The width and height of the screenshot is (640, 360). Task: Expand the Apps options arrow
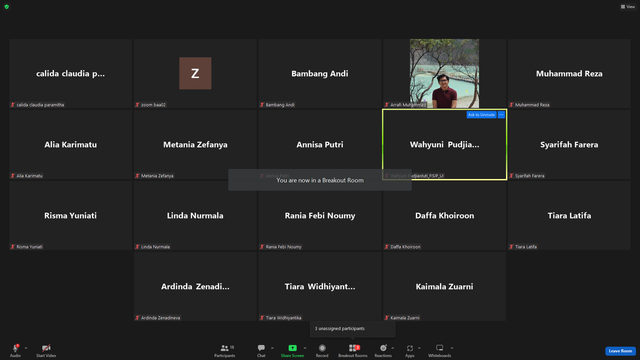point(419,348)
